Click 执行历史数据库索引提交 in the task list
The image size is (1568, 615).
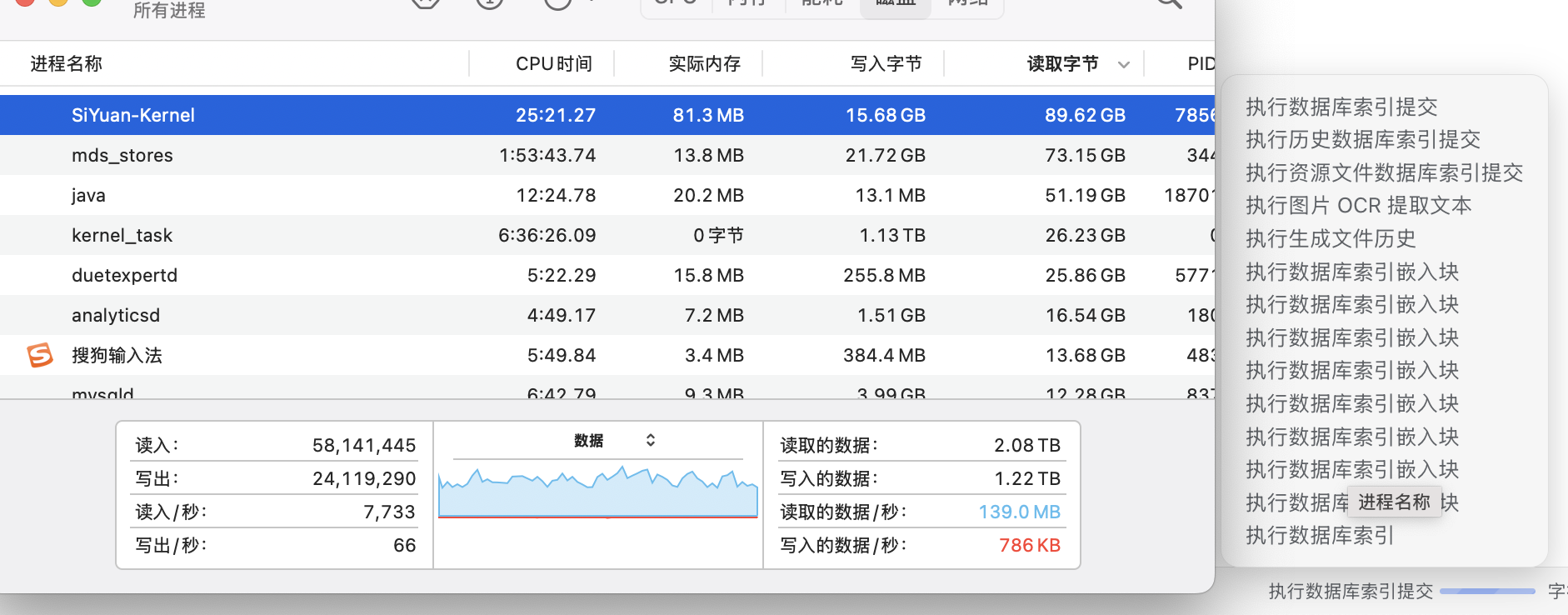[x=1363, y=139]
